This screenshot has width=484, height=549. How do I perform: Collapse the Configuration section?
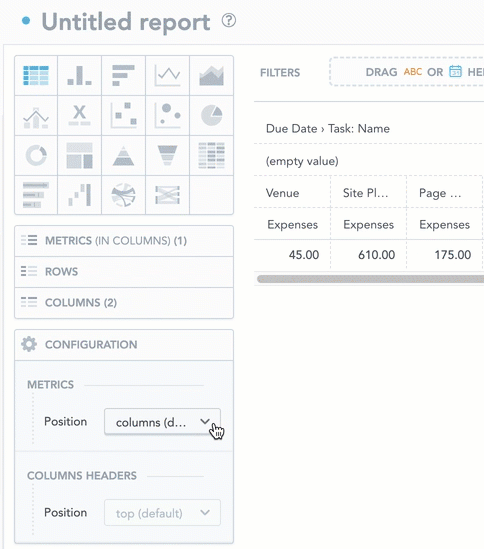[x=124, y=345]
